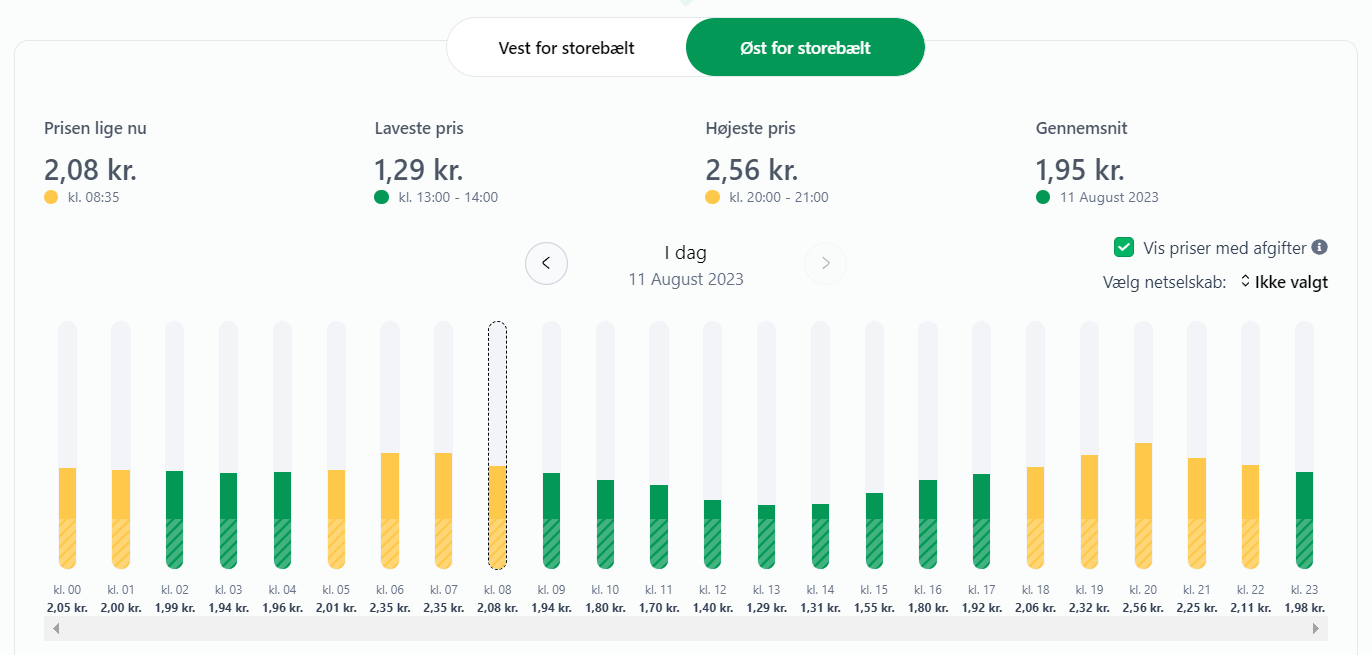Click the 11 August 2023 date label

(686, 279)
